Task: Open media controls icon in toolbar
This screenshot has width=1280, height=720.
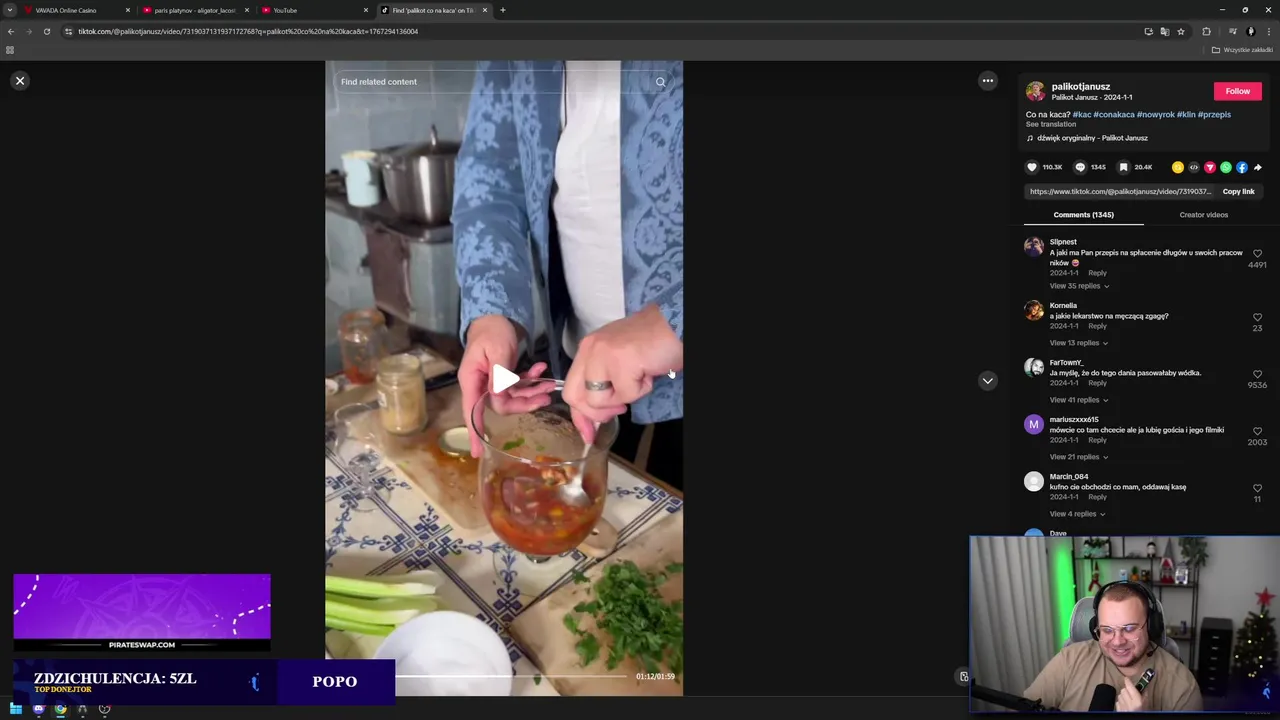Action: pyautogui.click(x=1232, y=31)
